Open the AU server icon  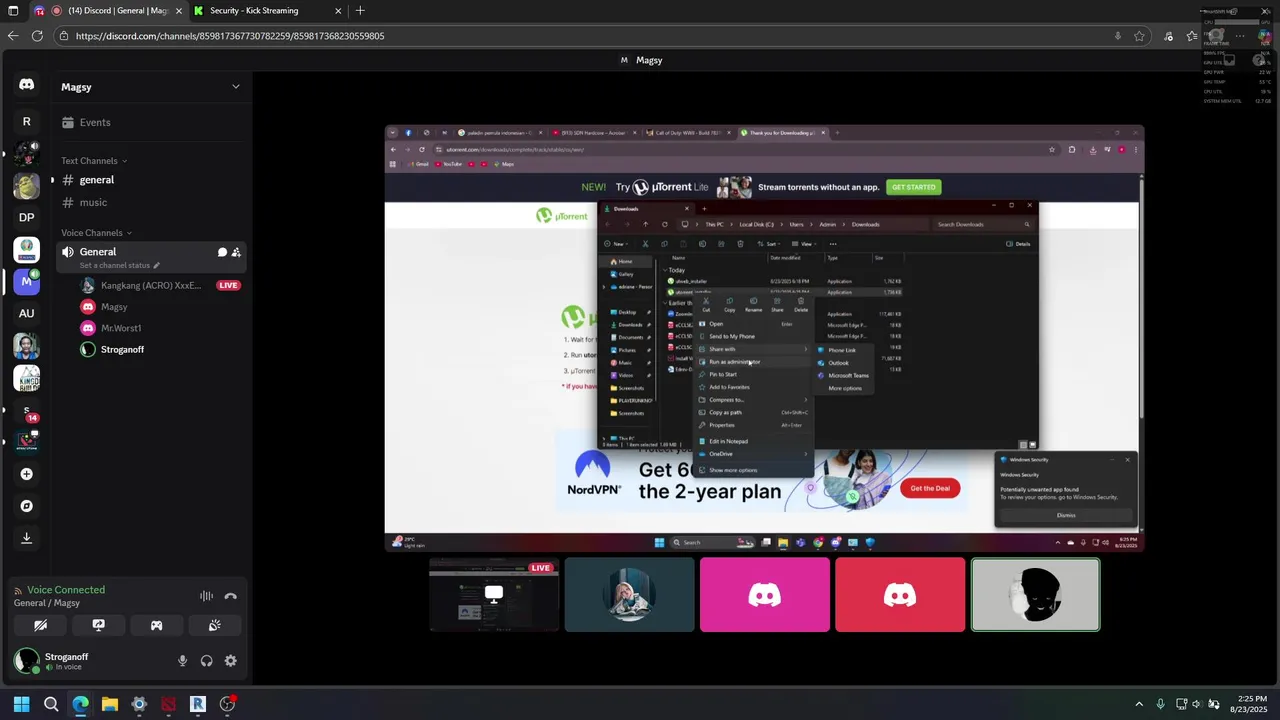[27, 313]
